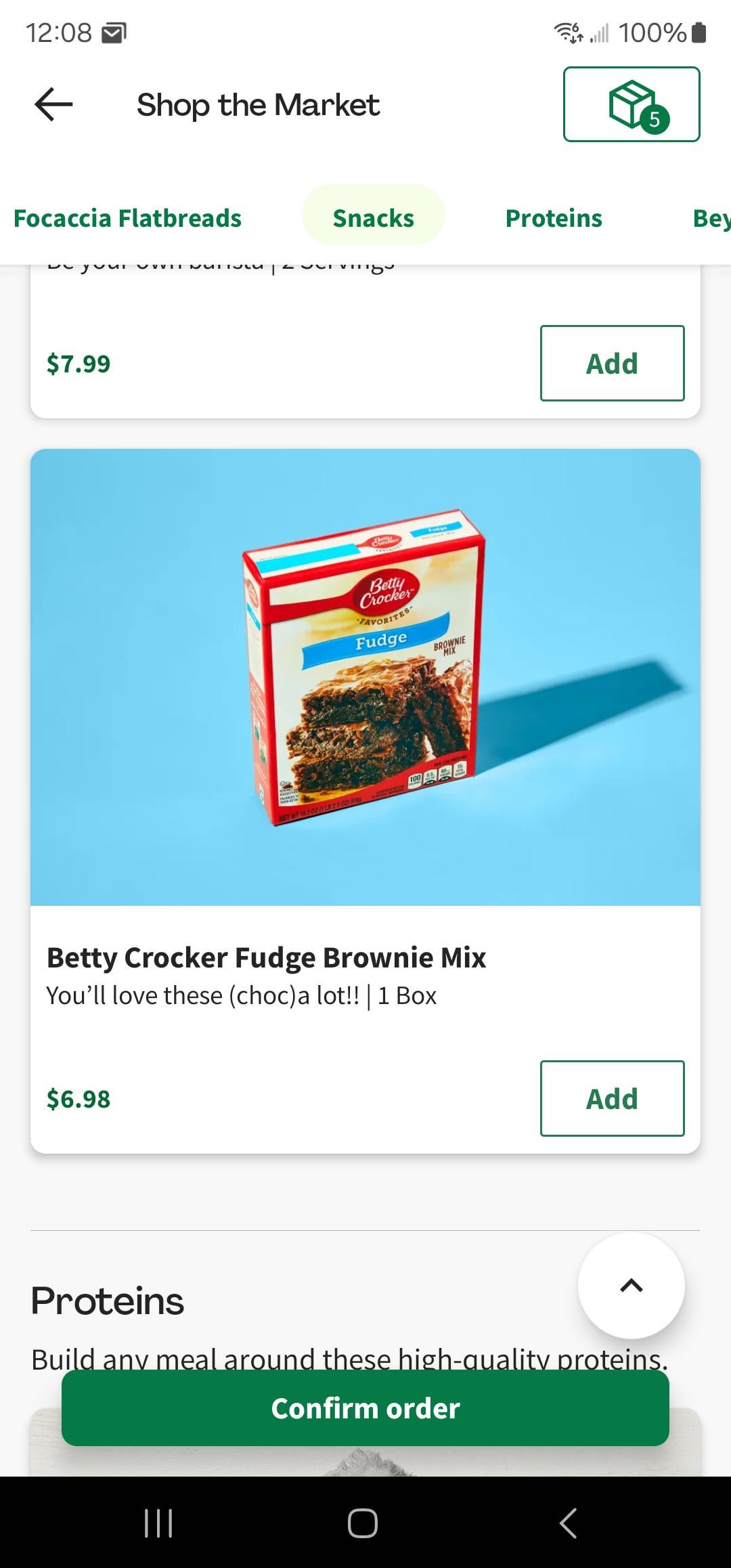731x1568 pixels.
Task: Add the $7.99 item to order
Action: click(x=612, y=364)
